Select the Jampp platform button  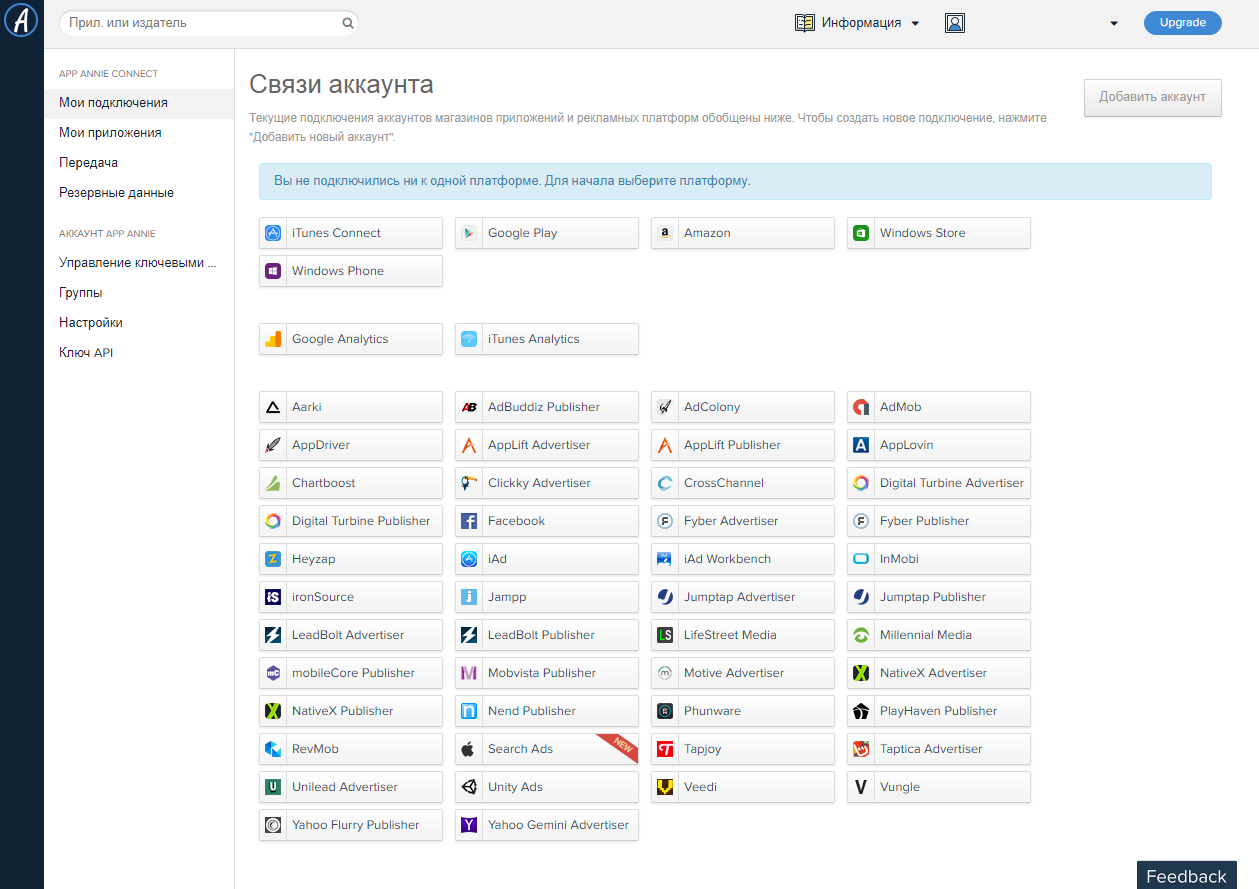click(x=546, y=597)
